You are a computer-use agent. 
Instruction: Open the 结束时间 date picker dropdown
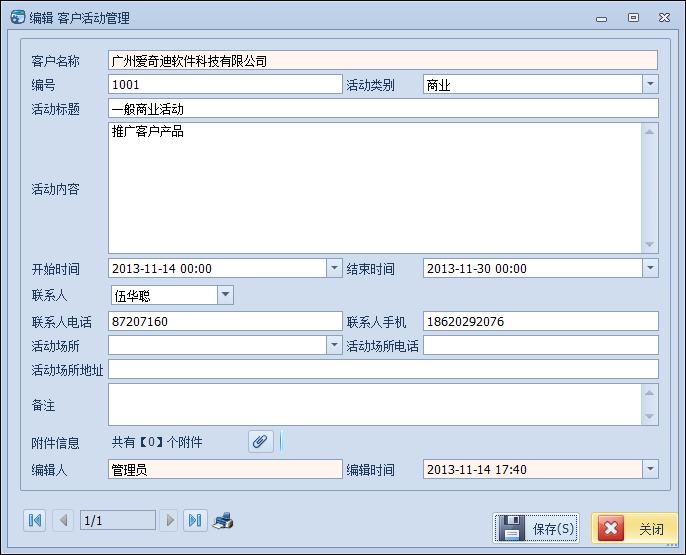(x=651, y=268)
